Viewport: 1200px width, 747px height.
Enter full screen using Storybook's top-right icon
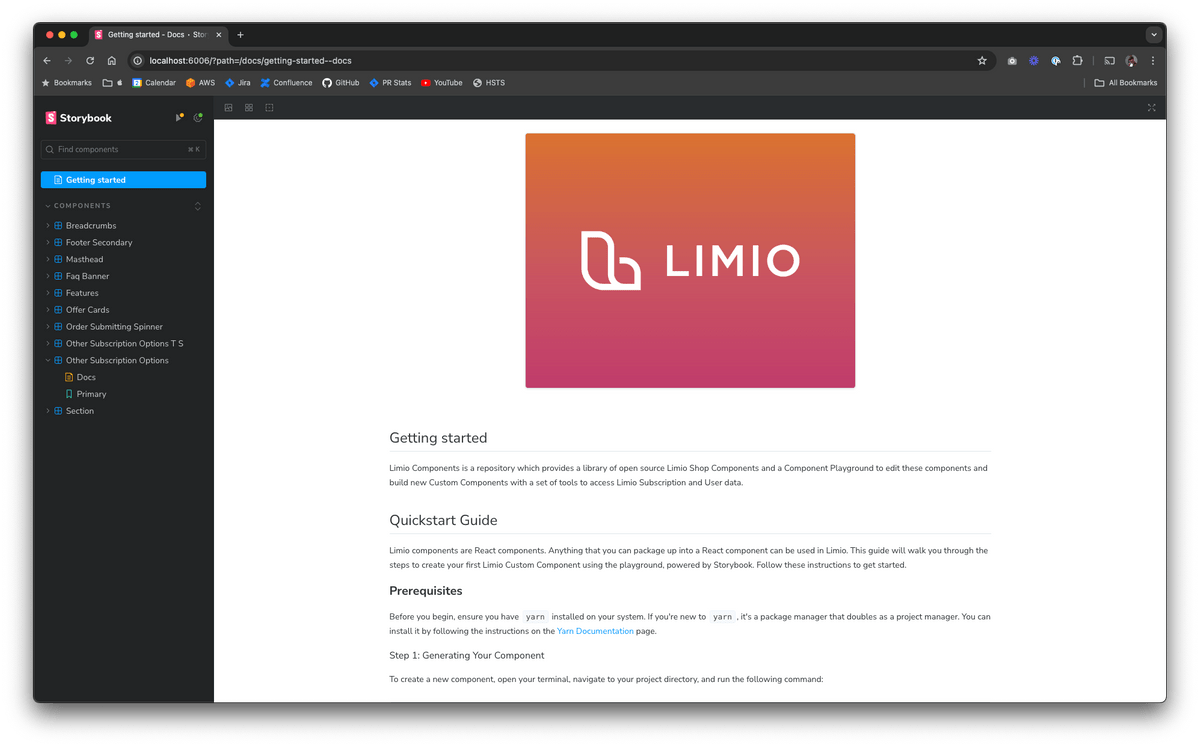(x=1151, y=108)
